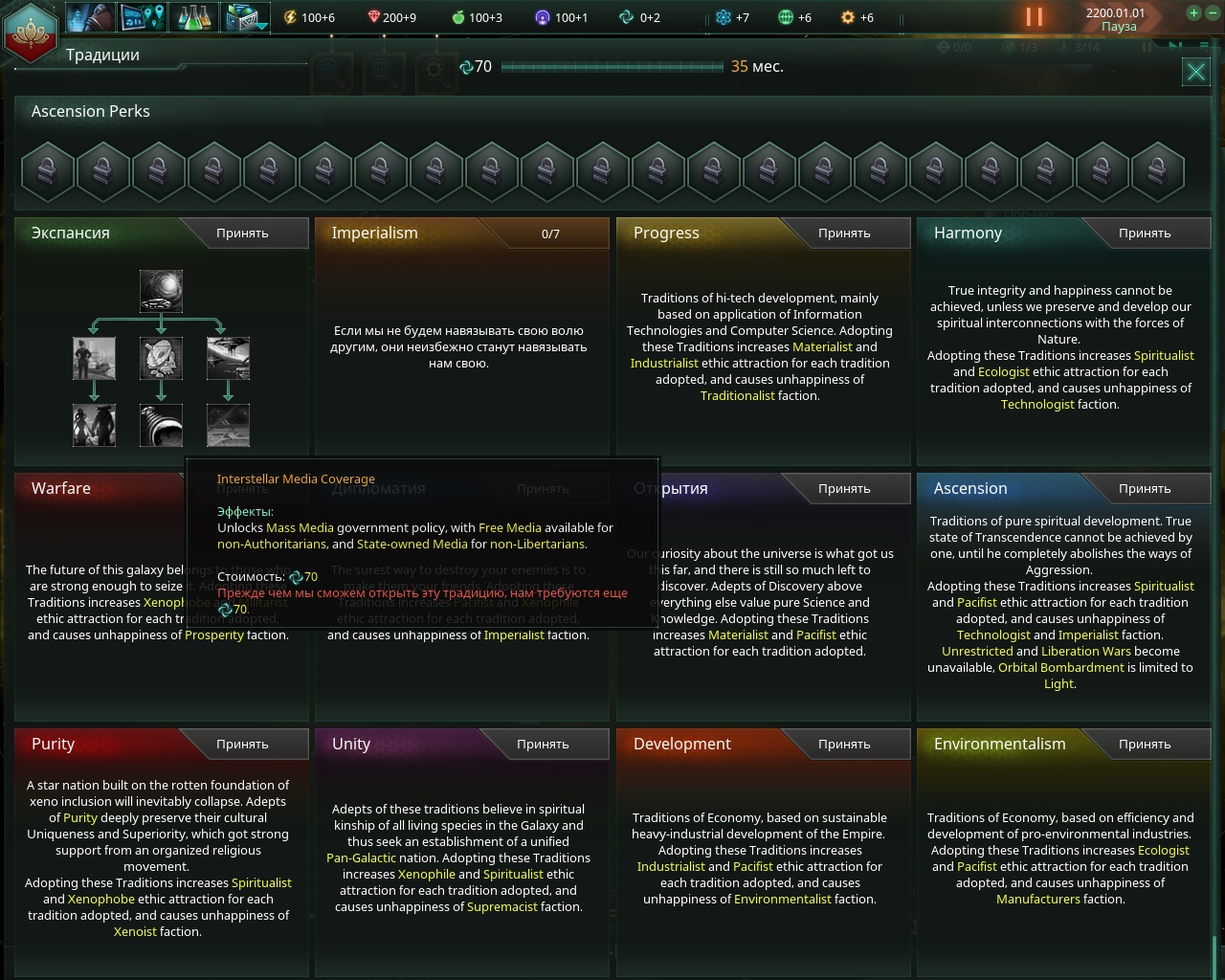Toggle the orange pause button

1034,17
